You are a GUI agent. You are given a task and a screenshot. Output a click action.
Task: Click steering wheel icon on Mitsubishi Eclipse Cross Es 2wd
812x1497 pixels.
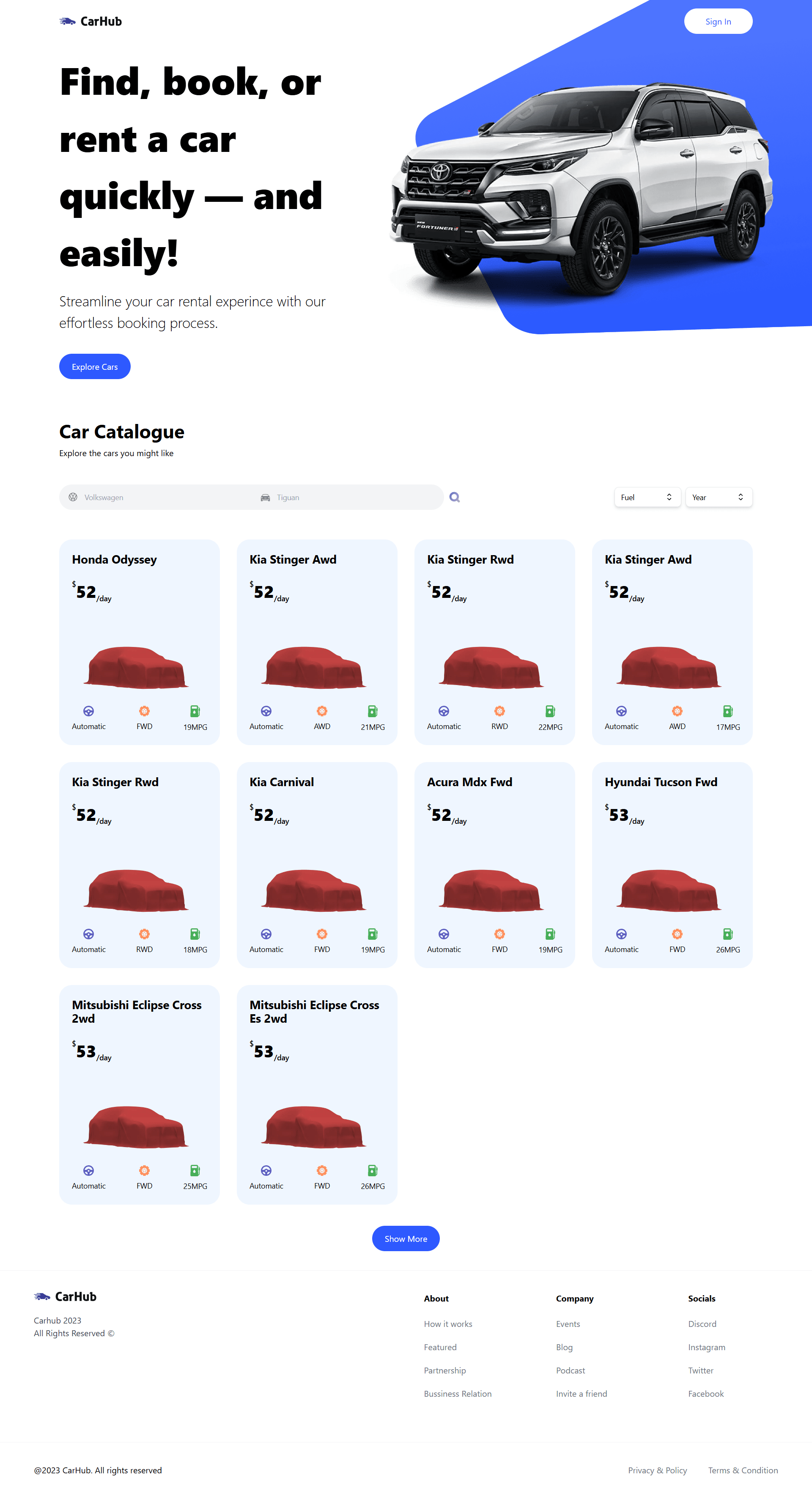(x=266, y=1170)
